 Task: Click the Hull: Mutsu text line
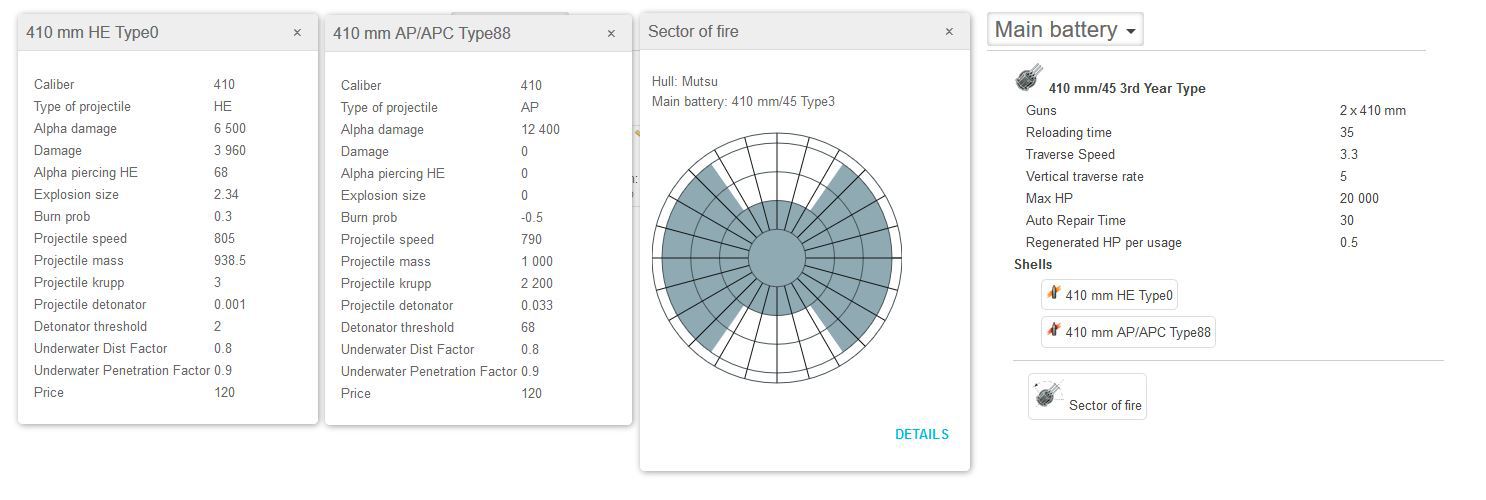(685, 81)
